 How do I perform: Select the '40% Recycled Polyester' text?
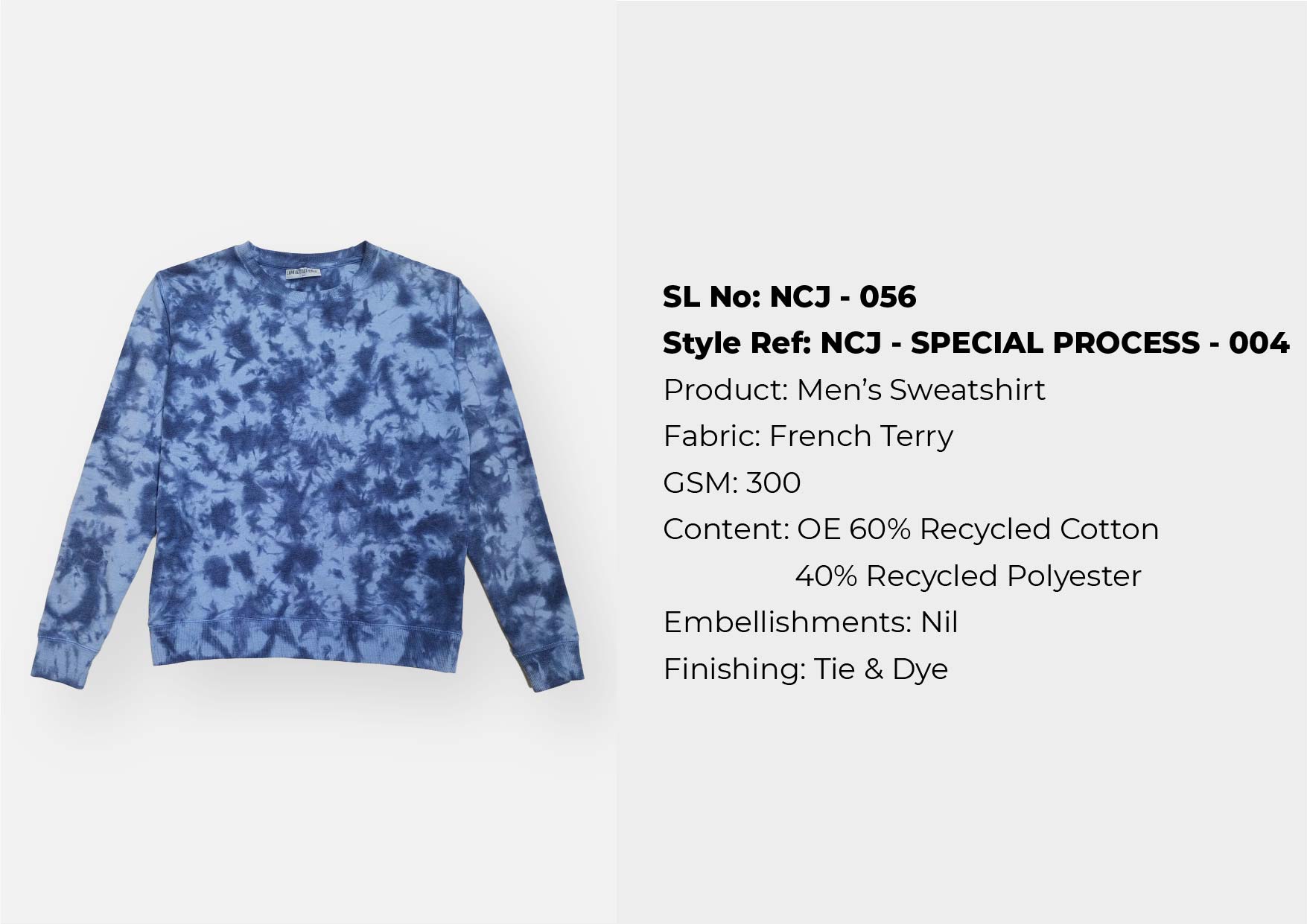(x=968, y=576)
